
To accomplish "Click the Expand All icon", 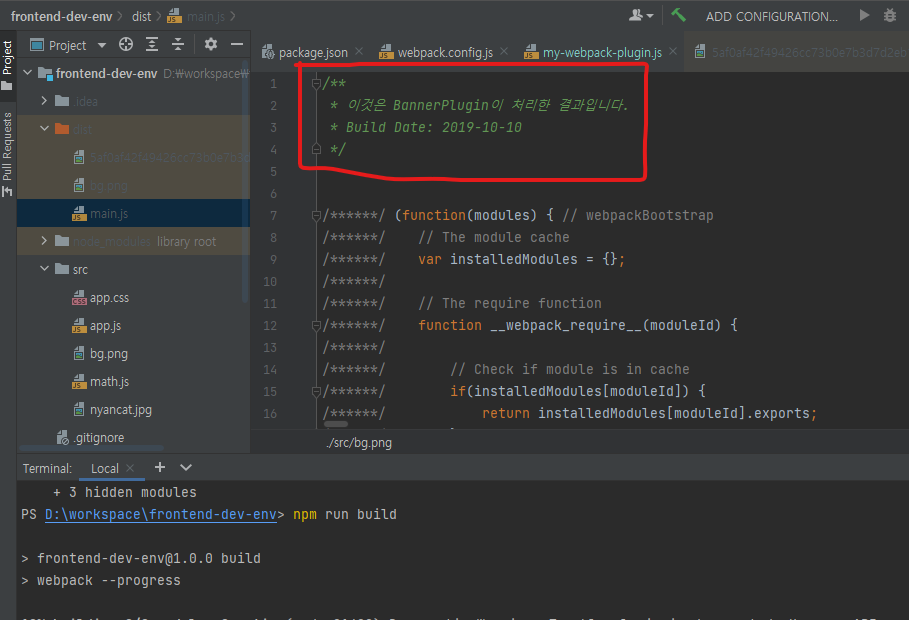I will tap(152, 44).
